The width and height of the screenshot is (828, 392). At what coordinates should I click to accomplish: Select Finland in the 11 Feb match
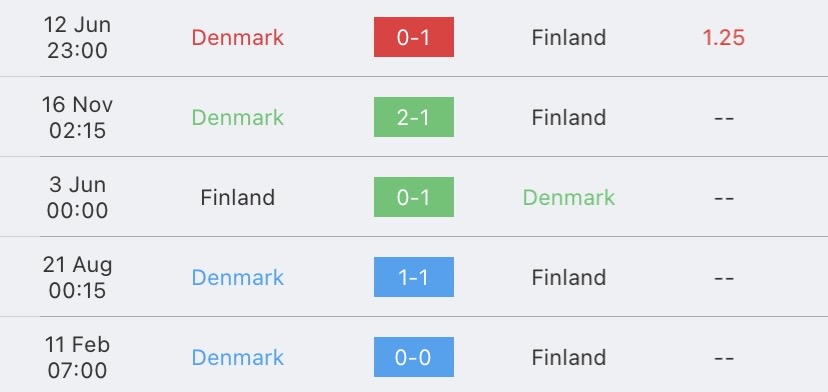(569, 358)
